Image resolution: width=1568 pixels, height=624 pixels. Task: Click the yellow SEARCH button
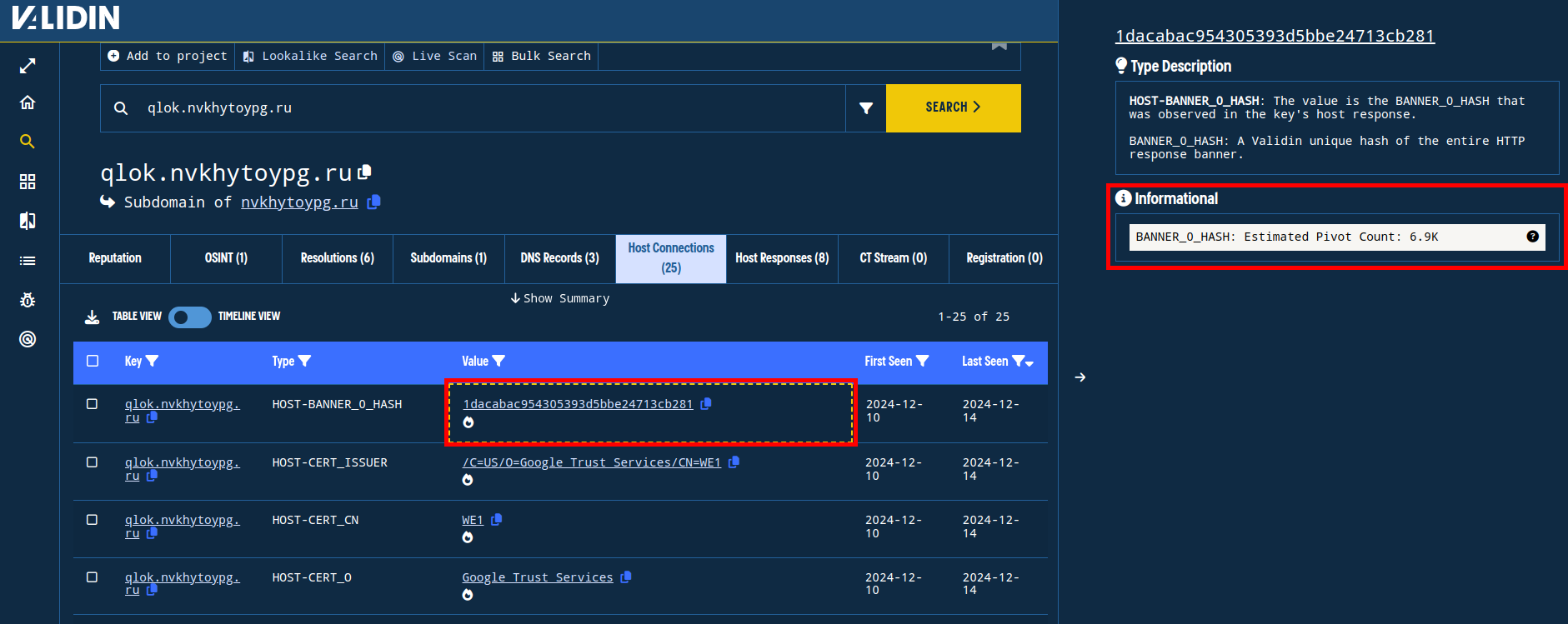[954, 107]
